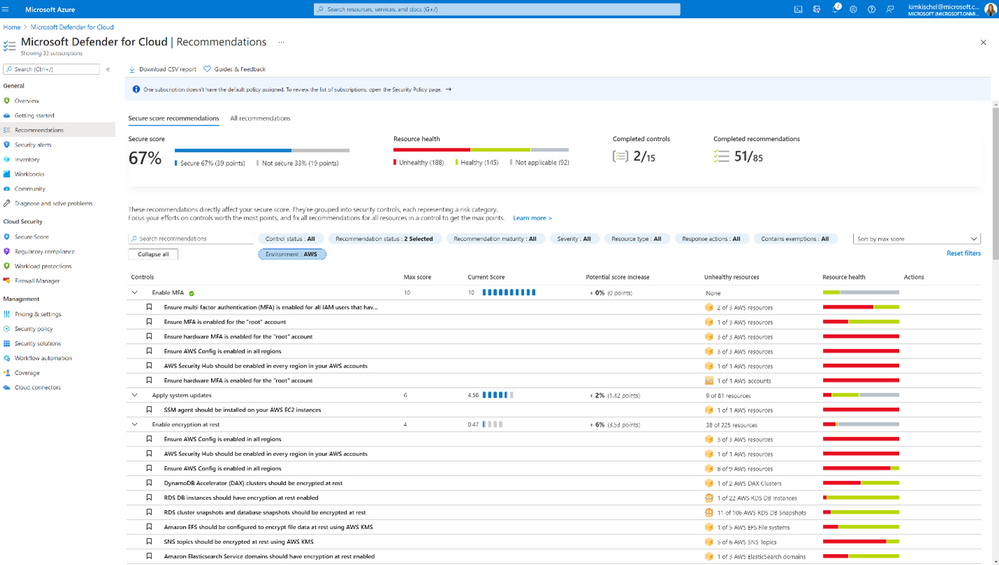The width and height of the screenshot is (999, 565).
Task: Click the Resource health summary bar
Action: 481,150
